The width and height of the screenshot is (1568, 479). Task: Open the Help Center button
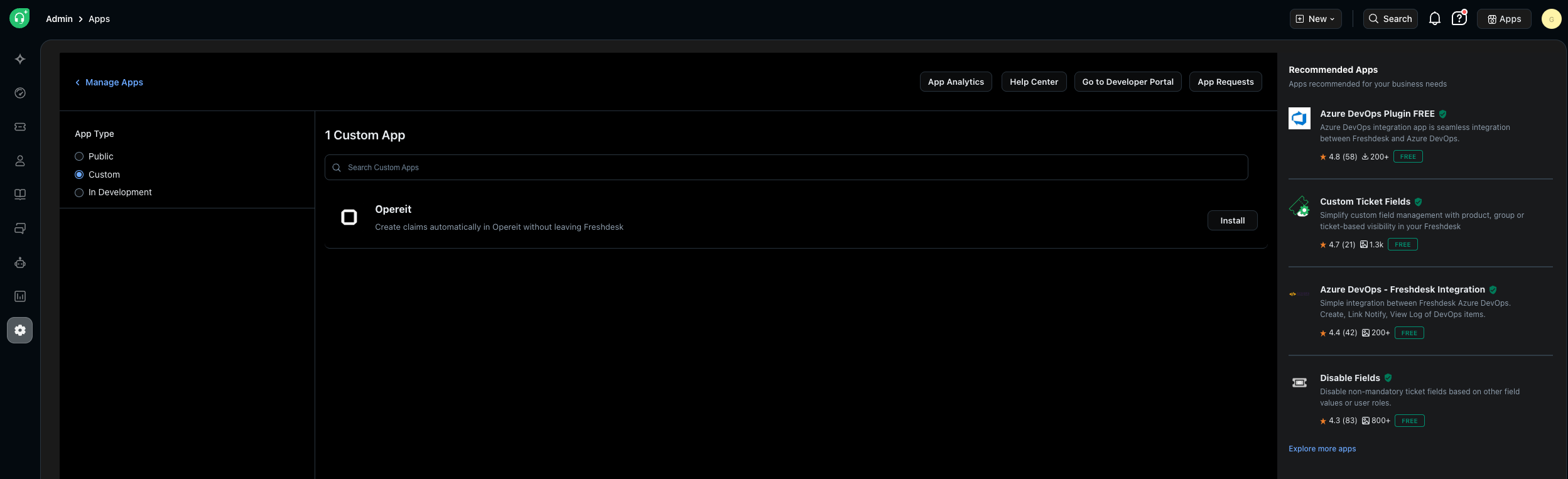point(1034,82)
